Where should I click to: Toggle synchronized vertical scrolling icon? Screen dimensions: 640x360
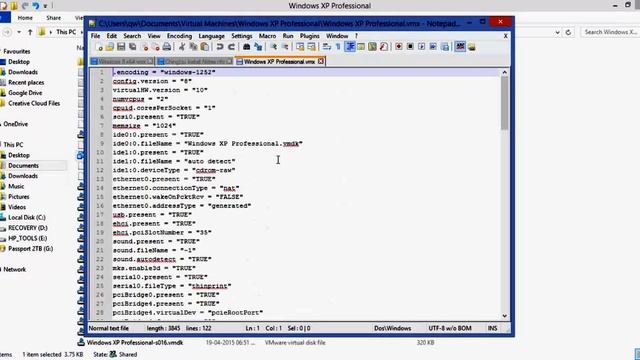tap(300, 47)
